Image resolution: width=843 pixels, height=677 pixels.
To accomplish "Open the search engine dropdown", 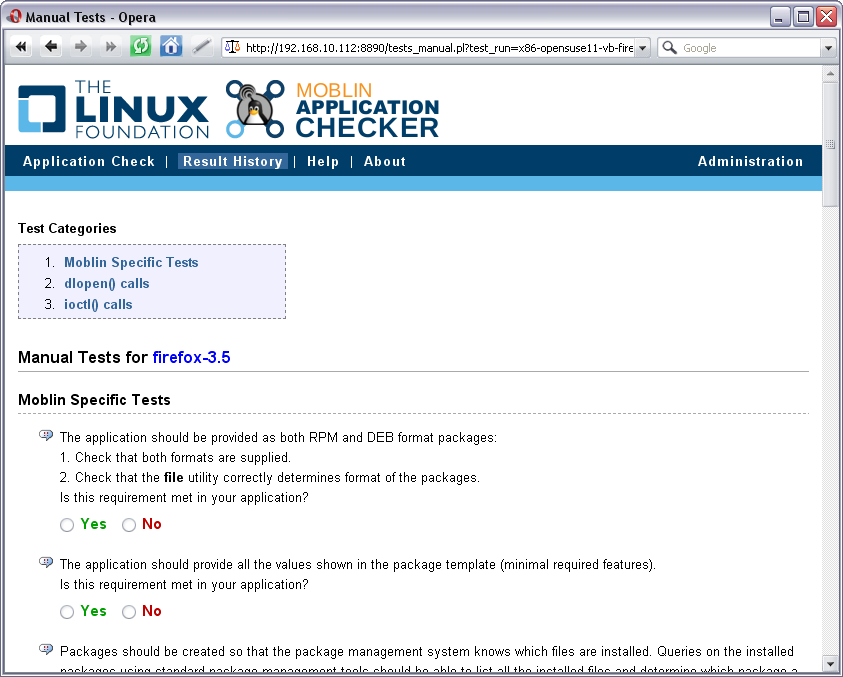I will 828,48.
